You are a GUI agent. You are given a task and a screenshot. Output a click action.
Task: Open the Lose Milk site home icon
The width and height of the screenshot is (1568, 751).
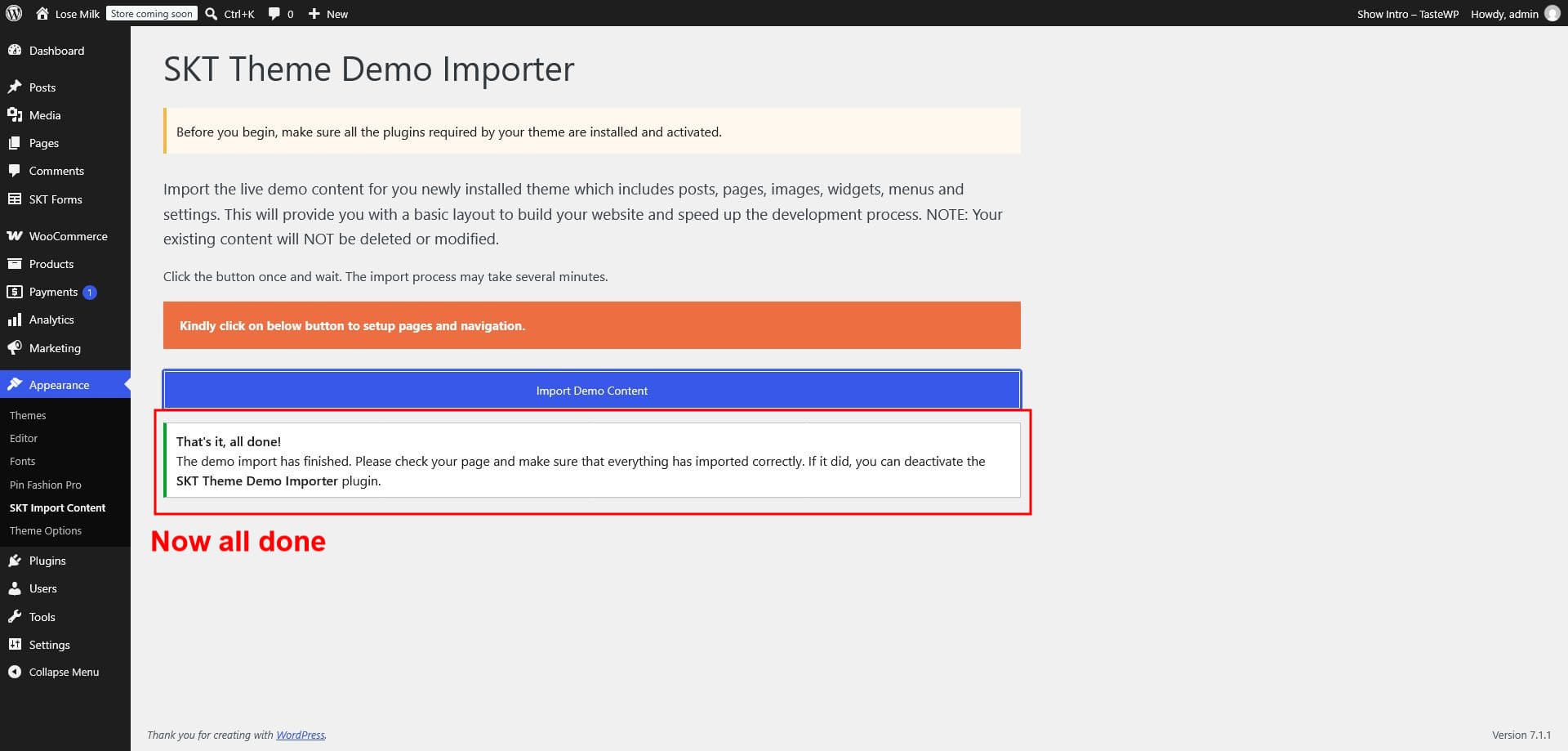tap(42, 13)
